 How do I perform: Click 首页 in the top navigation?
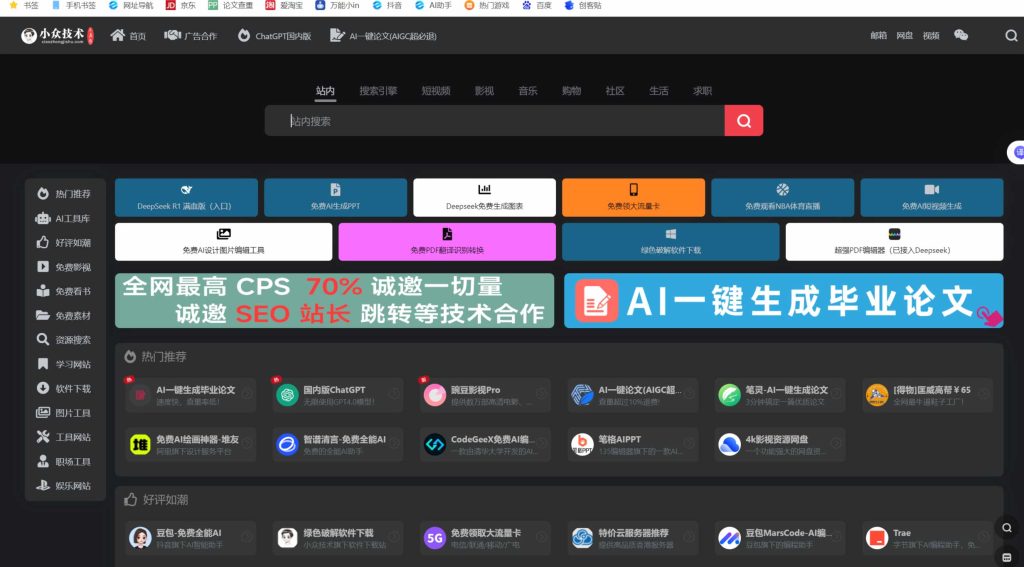[x=128, y=36]
